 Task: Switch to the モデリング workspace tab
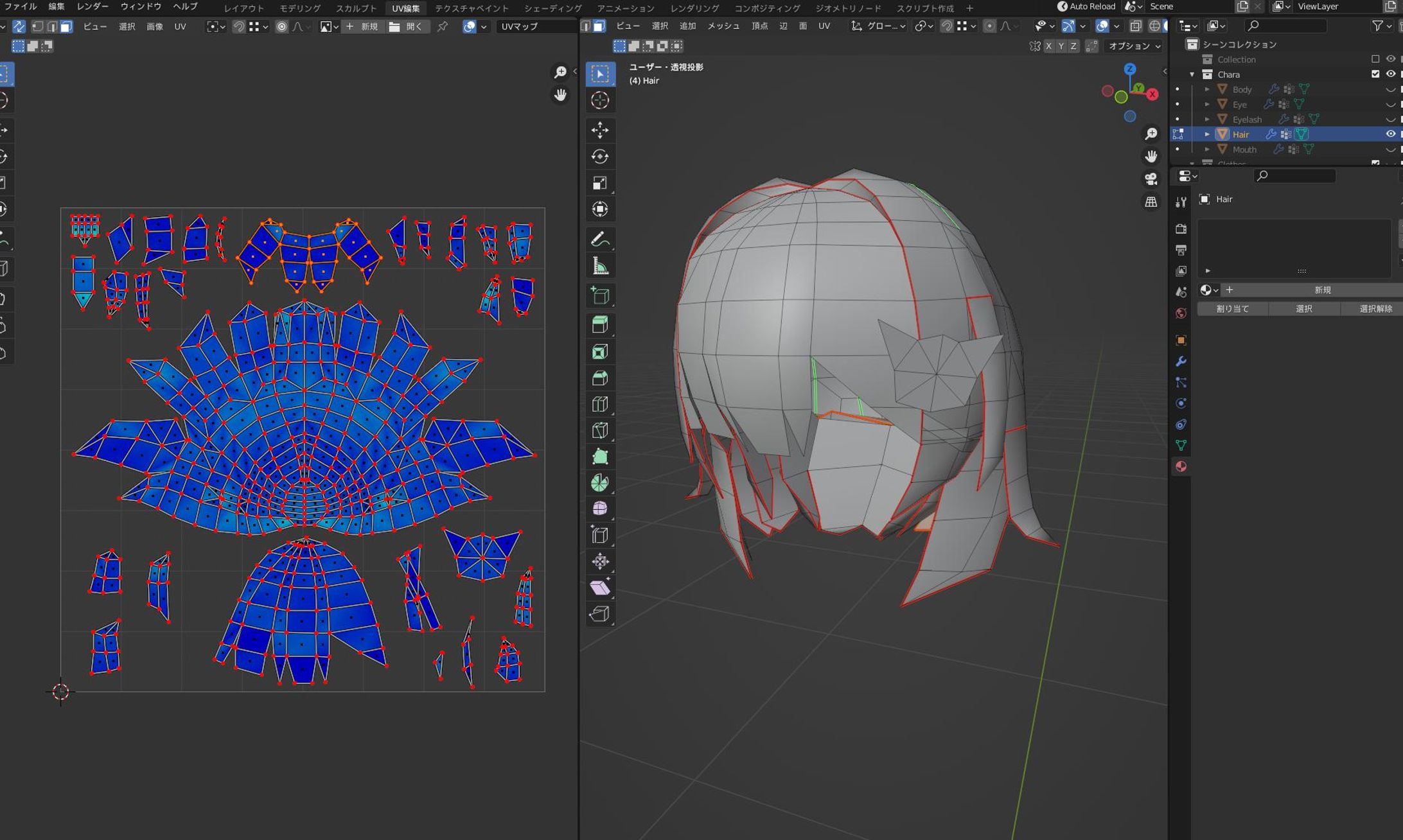coord(300,8)
